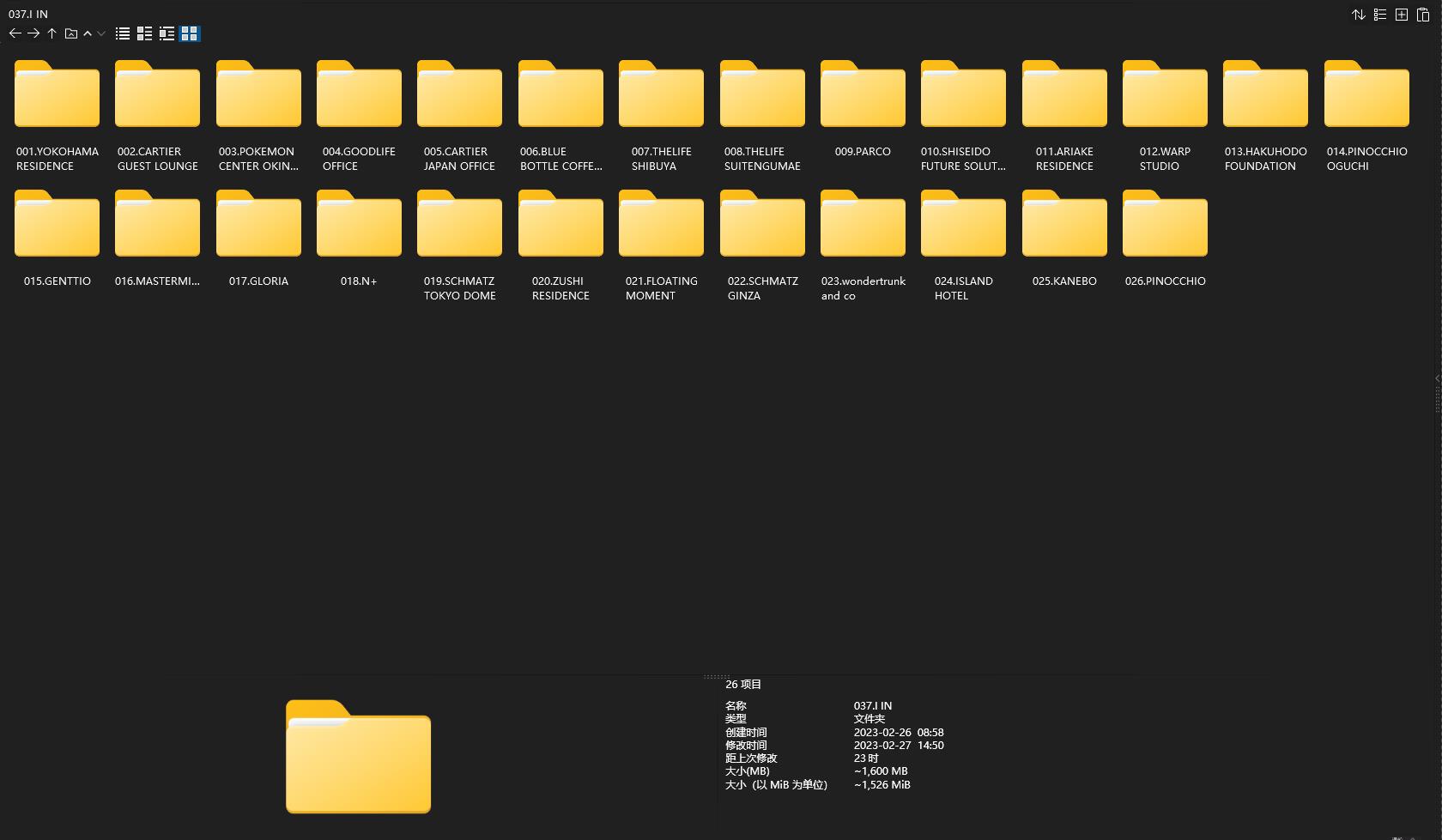
Task: Click the up chevron in navigation toolbar
Action: (x=88, y=33)
